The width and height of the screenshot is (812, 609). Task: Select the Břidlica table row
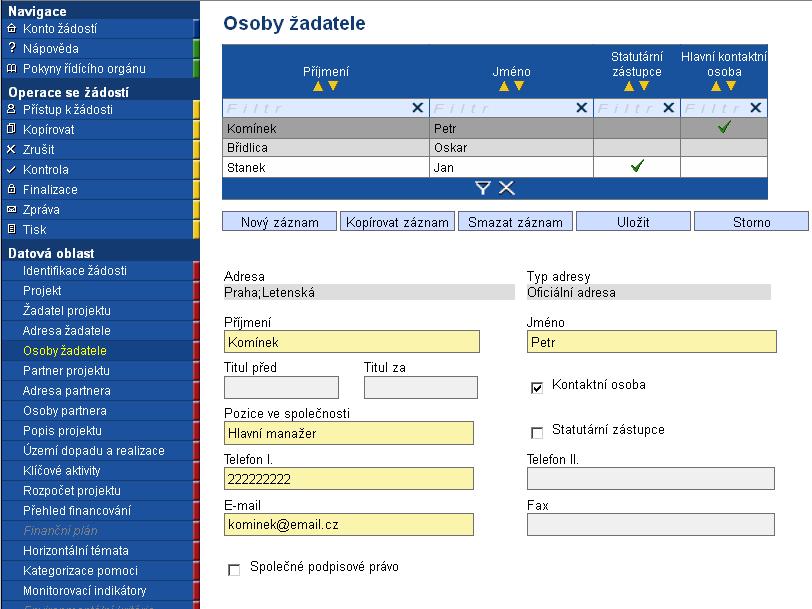(495, 148)
